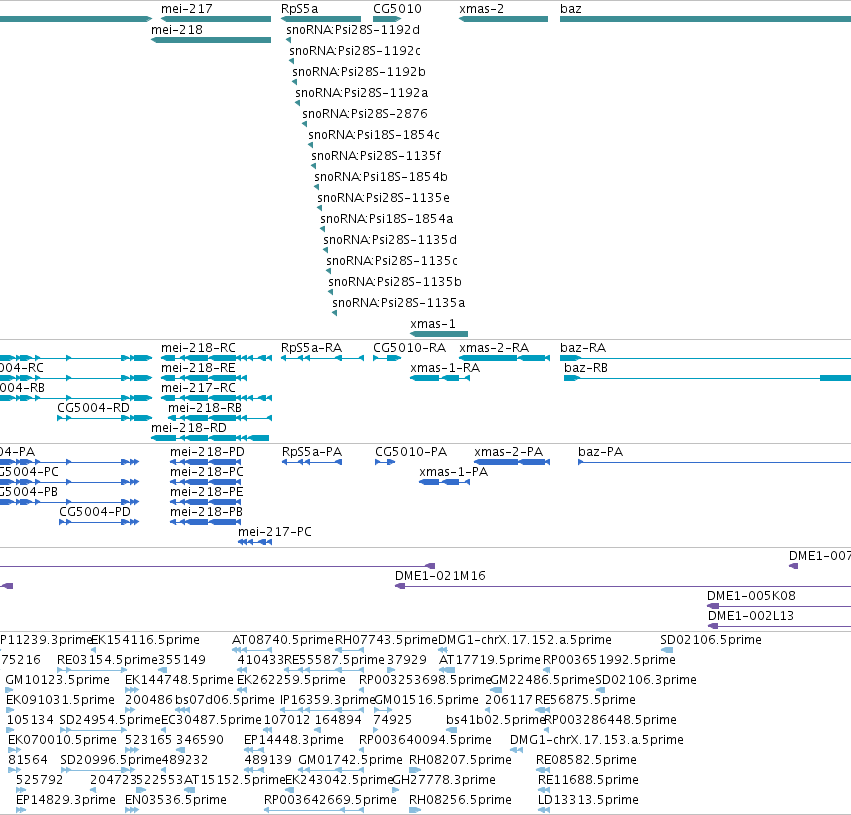Click the mei-218-PC protein label
The image size is (851, 815).
point(207,472)
